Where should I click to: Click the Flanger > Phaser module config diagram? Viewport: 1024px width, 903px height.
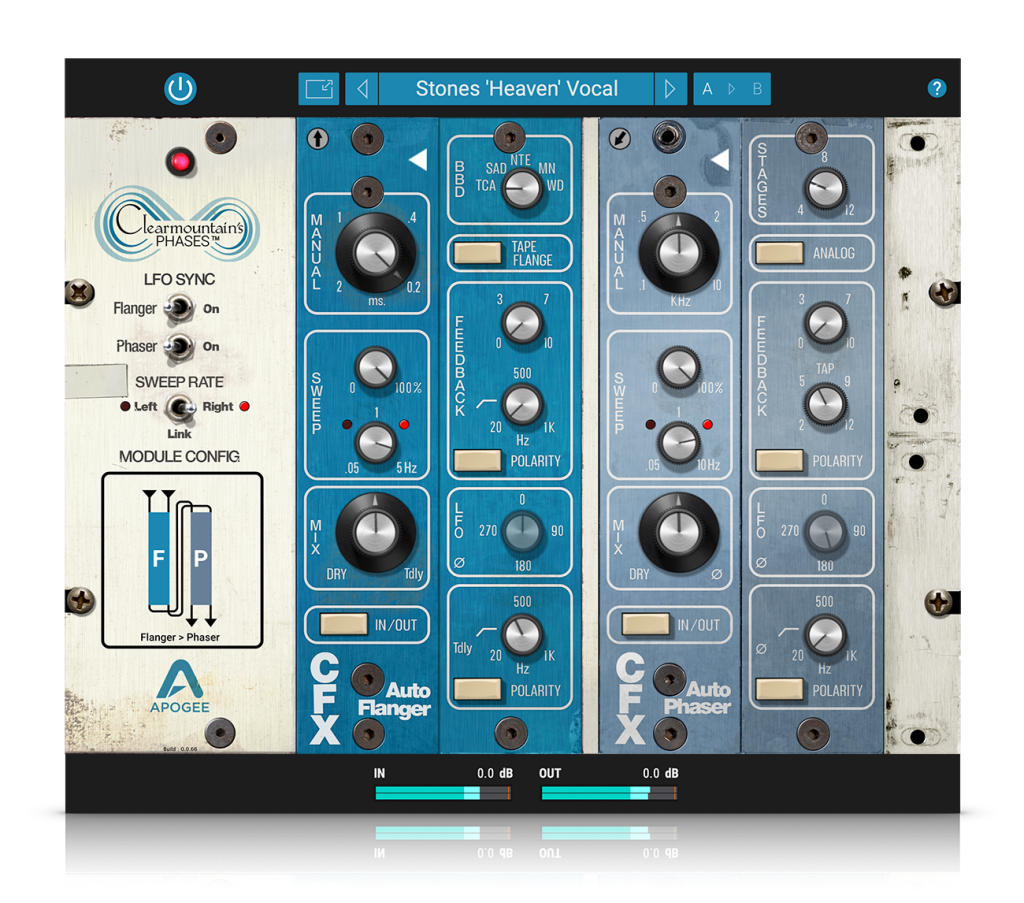click(x=181, y=560)
